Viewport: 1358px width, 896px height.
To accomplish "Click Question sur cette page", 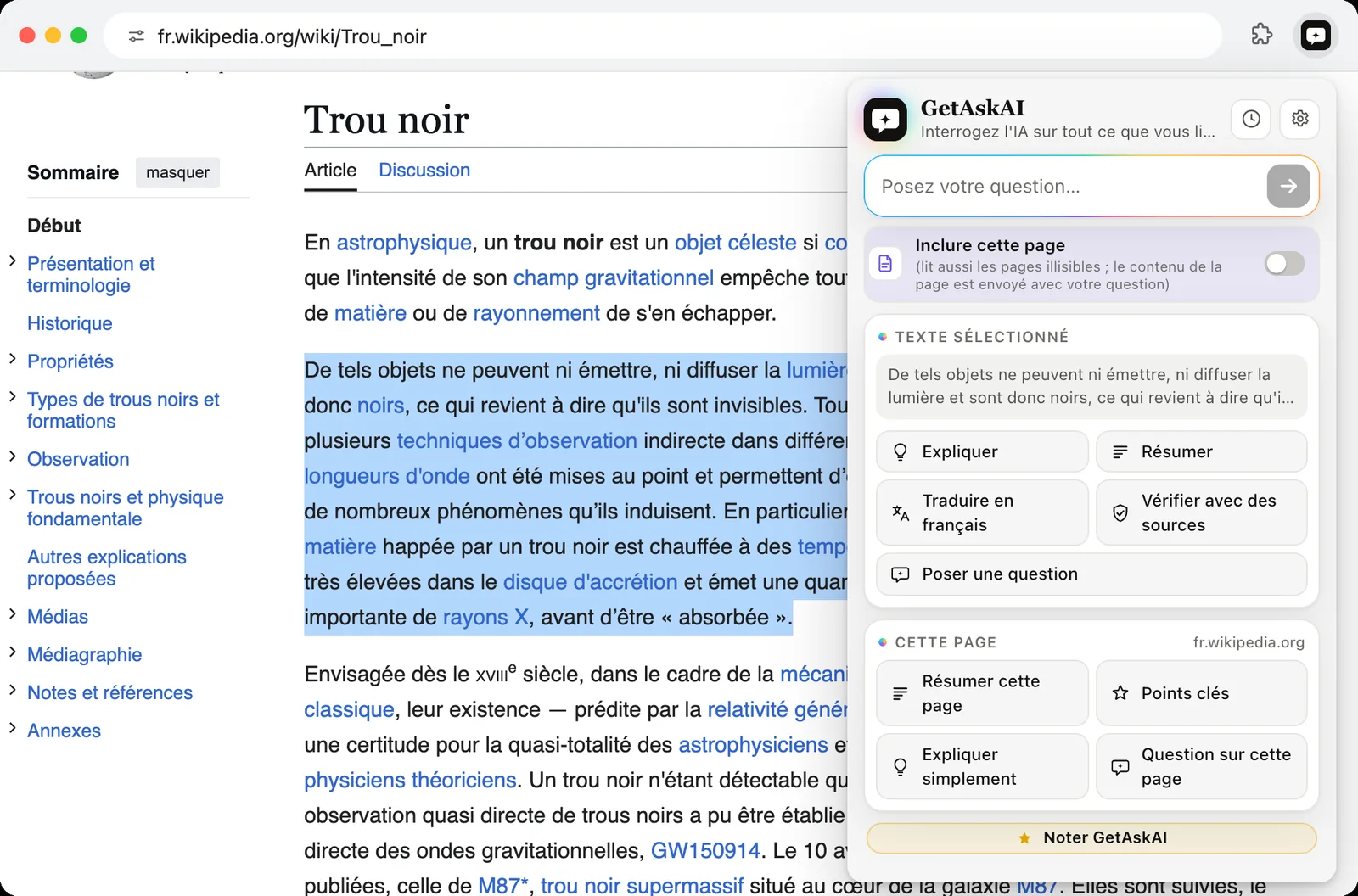I will tap(1201, 766).
